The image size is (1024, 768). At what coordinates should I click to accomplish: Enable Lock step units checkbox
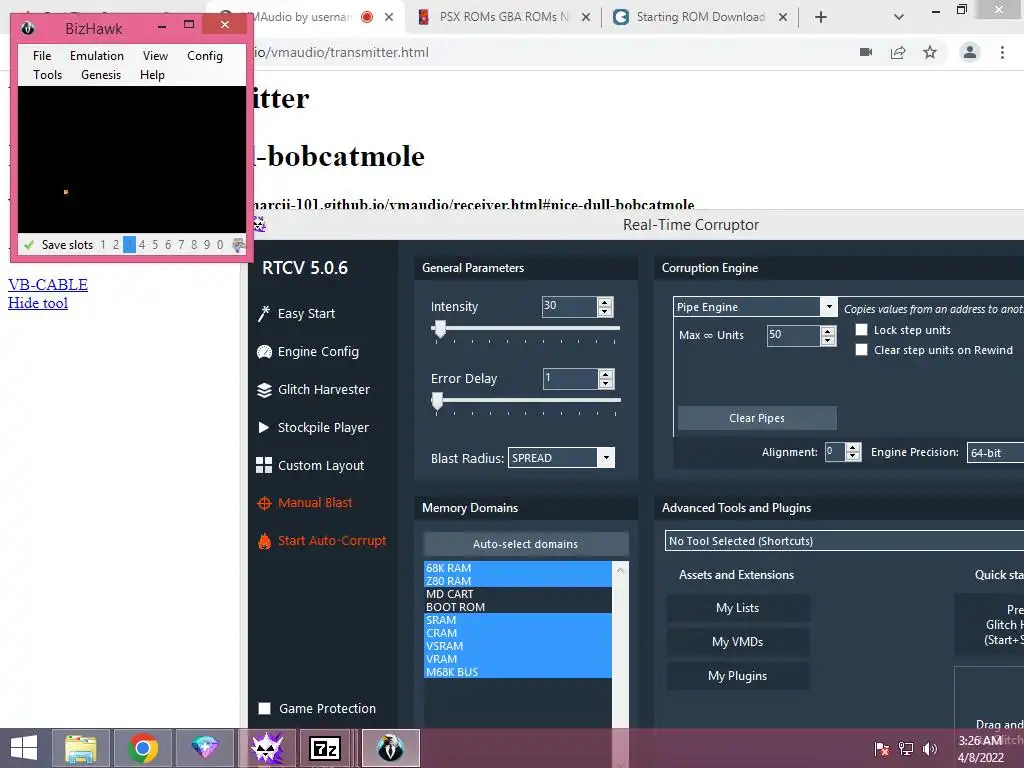[861, 330]
